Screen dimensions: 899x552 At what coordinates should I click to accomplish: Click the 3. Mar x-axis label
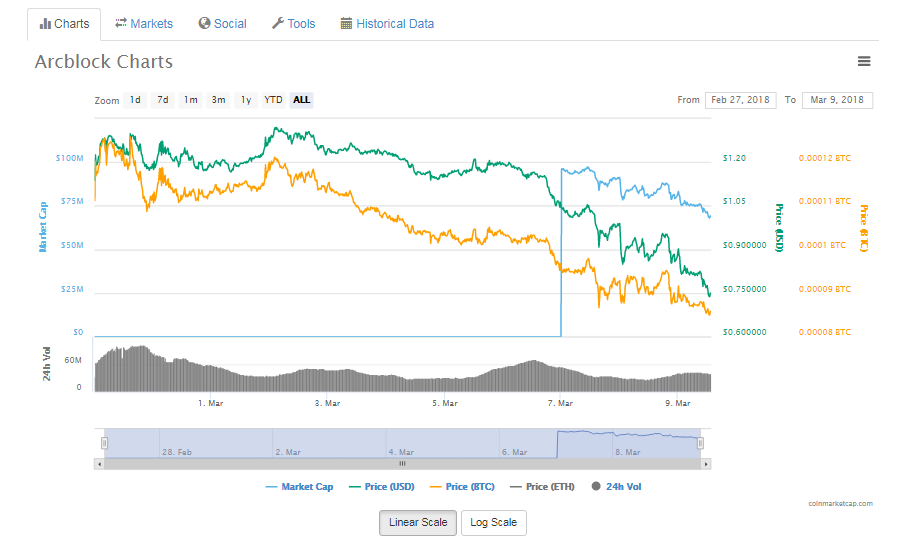coord(327,404)
